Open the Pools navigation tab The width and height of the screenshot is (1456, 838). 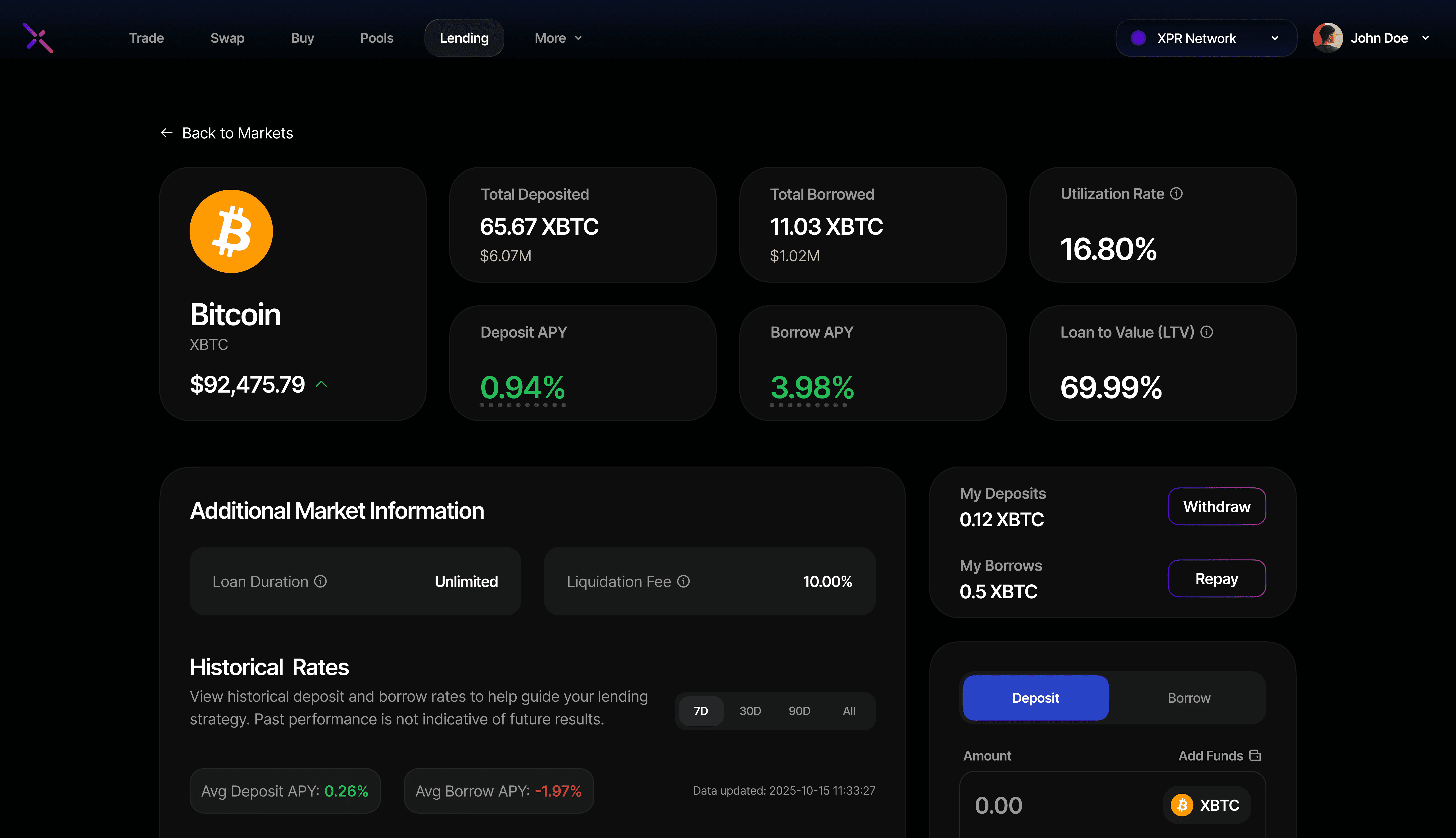click(376, 38)
